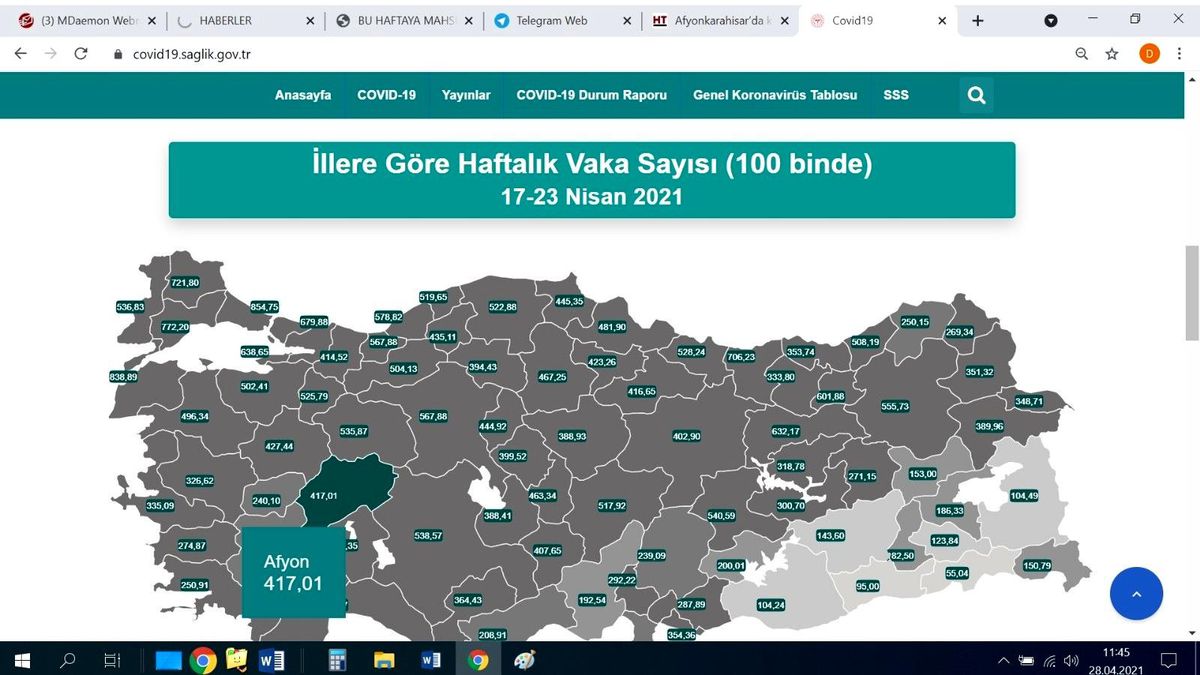The width and height of the screenshot is (1200, 675).
Task: Open COVID-19 menu item
Action: coord(387,95)
